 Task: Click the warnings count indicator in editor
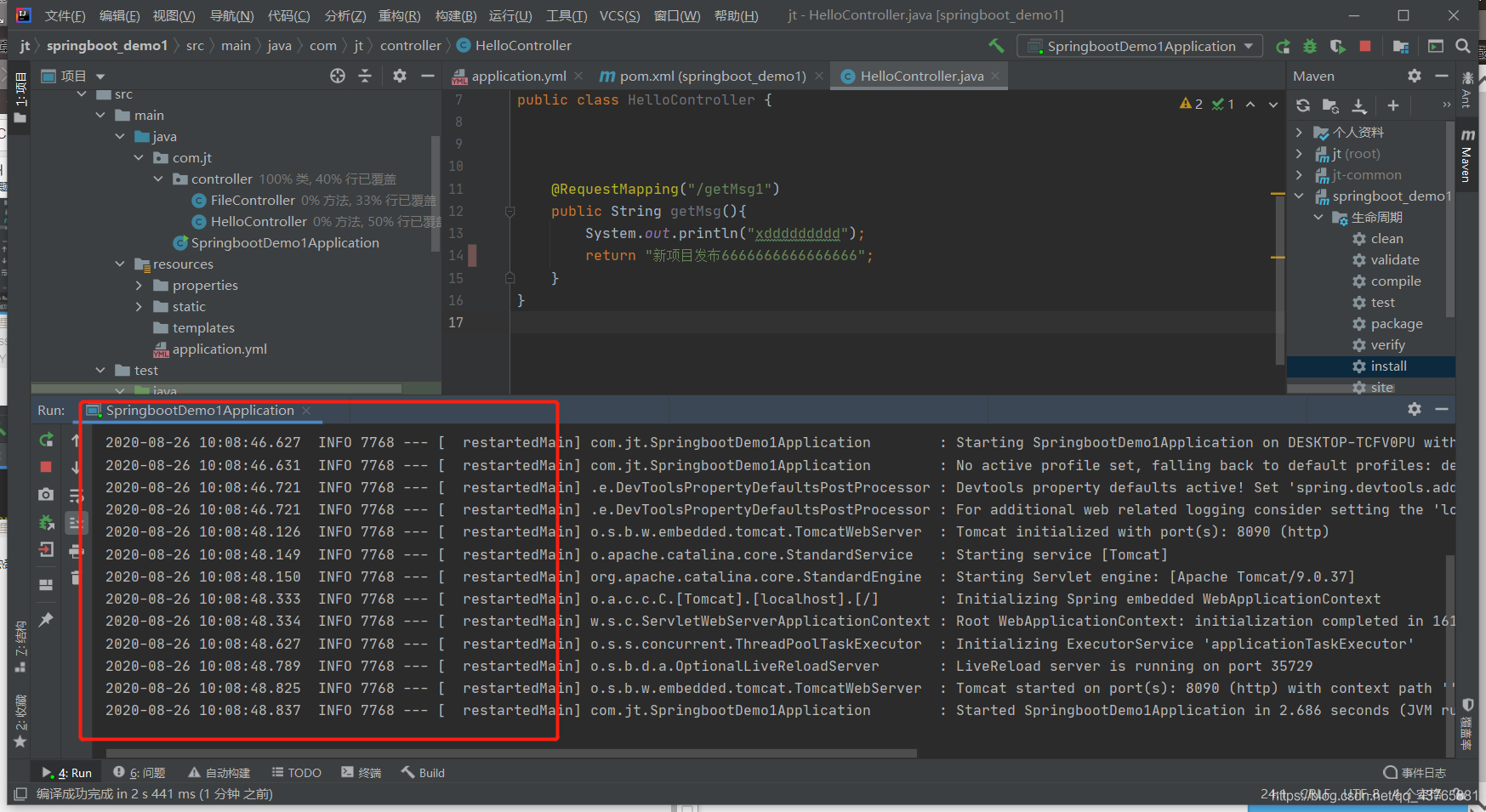point(1191,104)
